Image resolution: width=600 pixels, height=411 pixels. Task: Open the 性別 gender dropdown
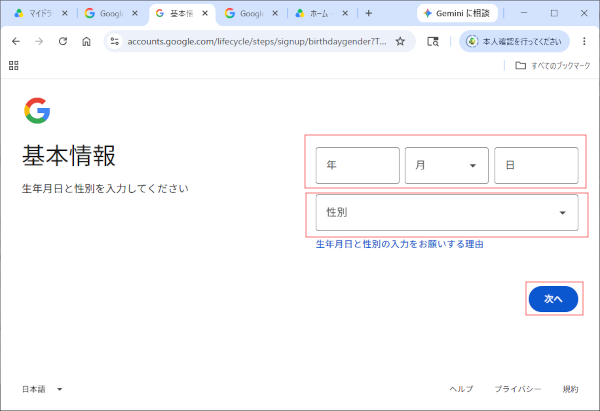pyautogui.click(x=447, y=212)
